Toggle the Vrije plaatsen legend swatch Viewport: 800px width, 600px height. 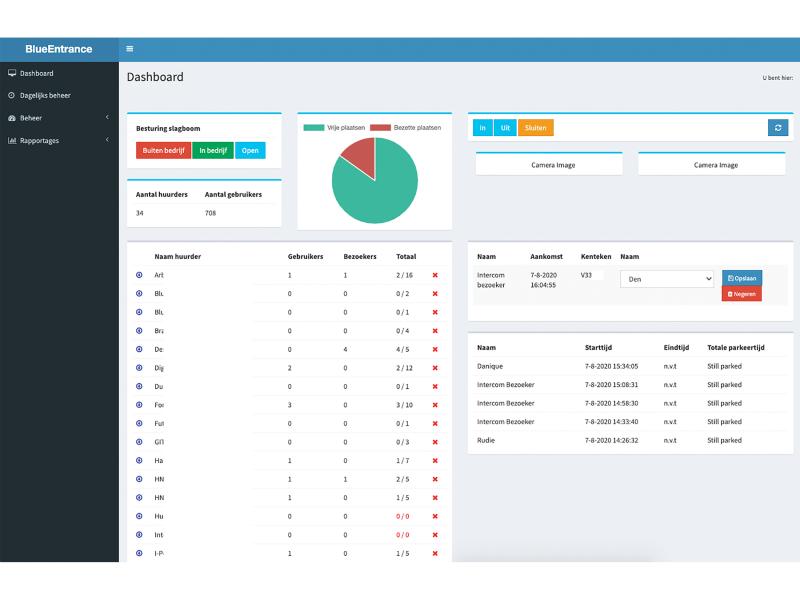click(314, 128)
